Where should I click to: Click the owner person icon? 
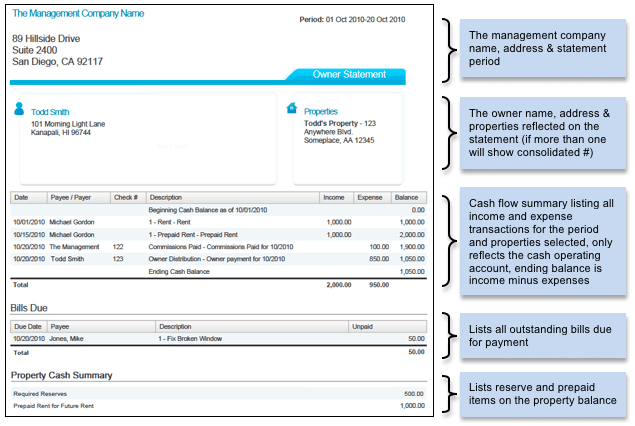(20, 109)
